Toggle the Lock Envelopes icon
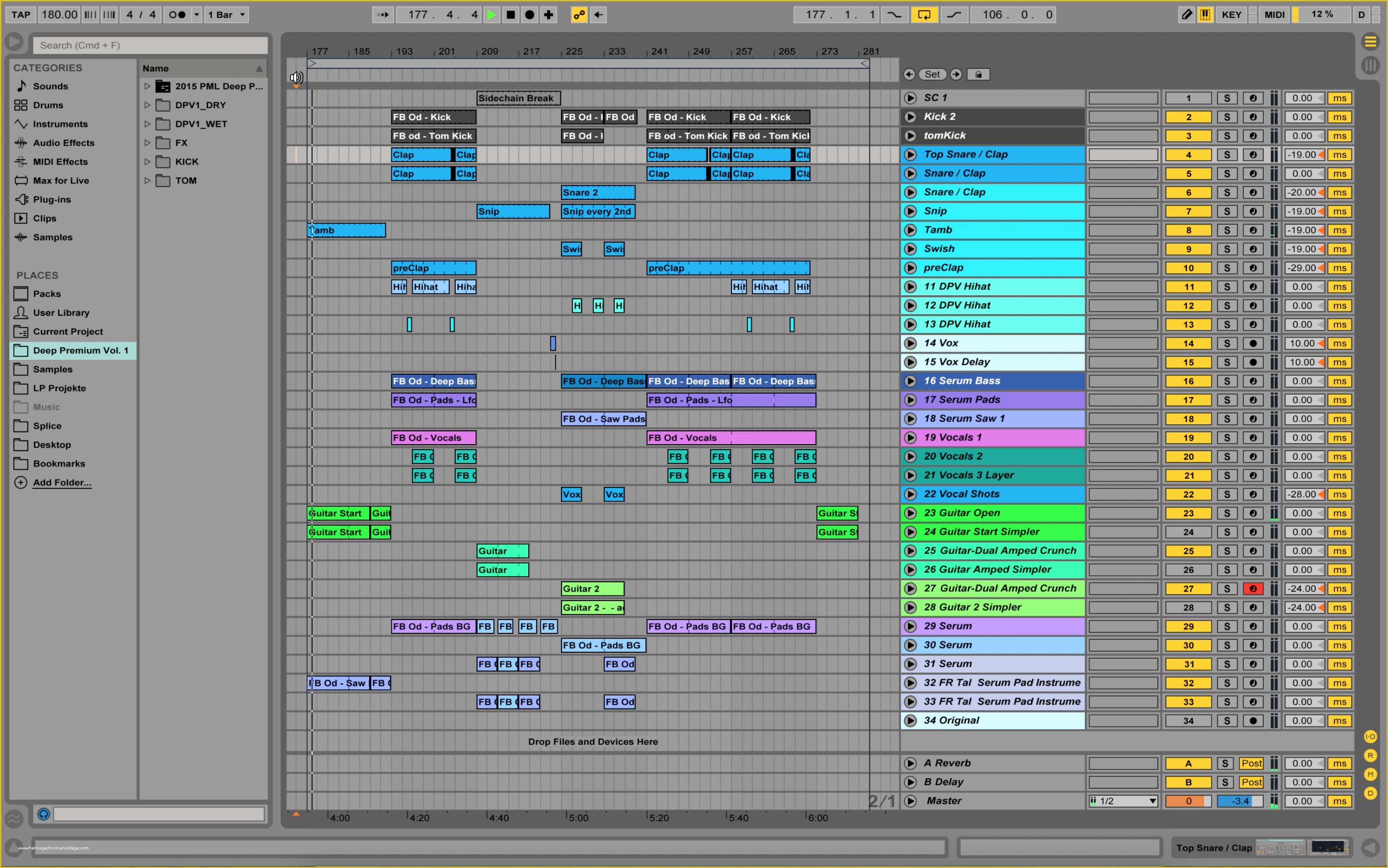This screenshot has width=1388, height=868. click(x=979, y=74)
